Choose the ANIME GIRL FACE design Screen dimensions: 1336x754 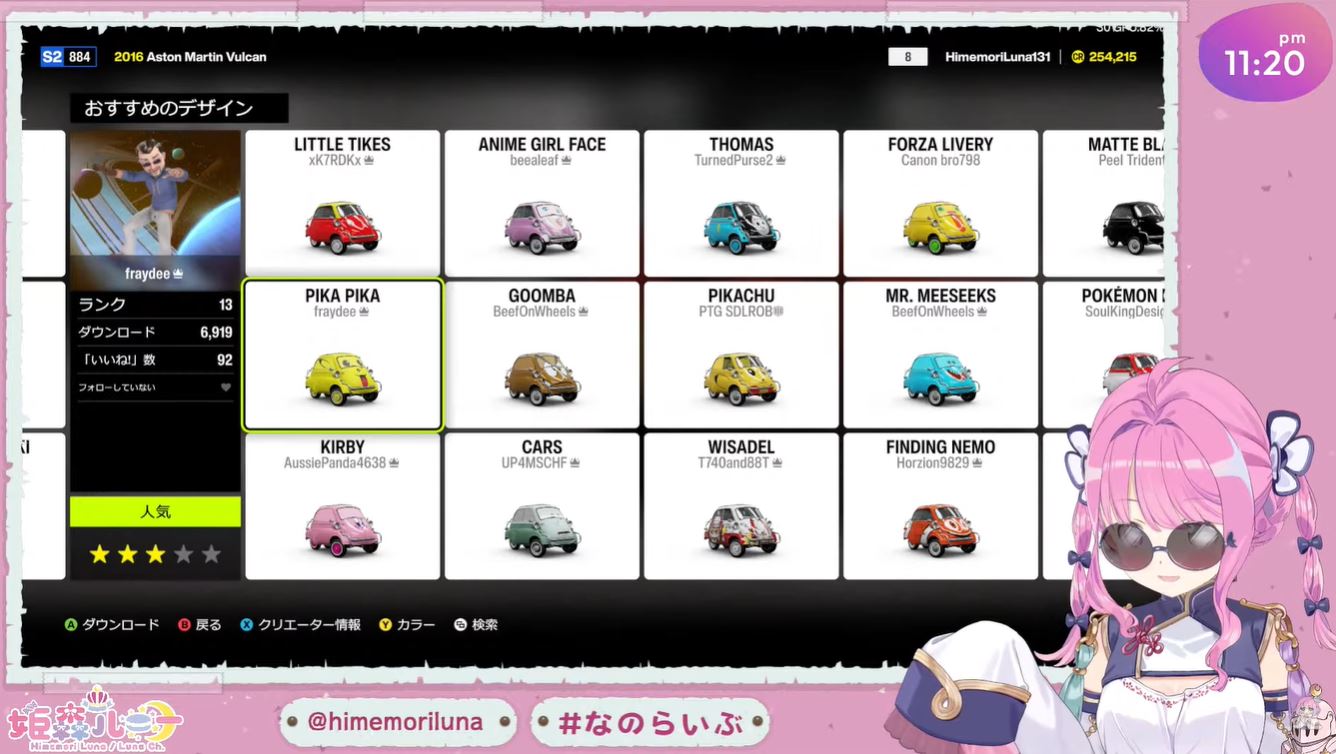(542, 204)
